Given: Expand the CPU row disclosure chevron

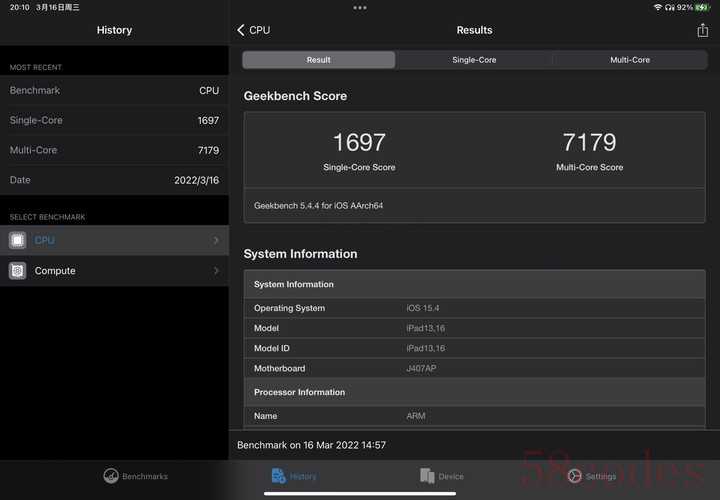Looking at the screenshot, I should coord(216,240).
